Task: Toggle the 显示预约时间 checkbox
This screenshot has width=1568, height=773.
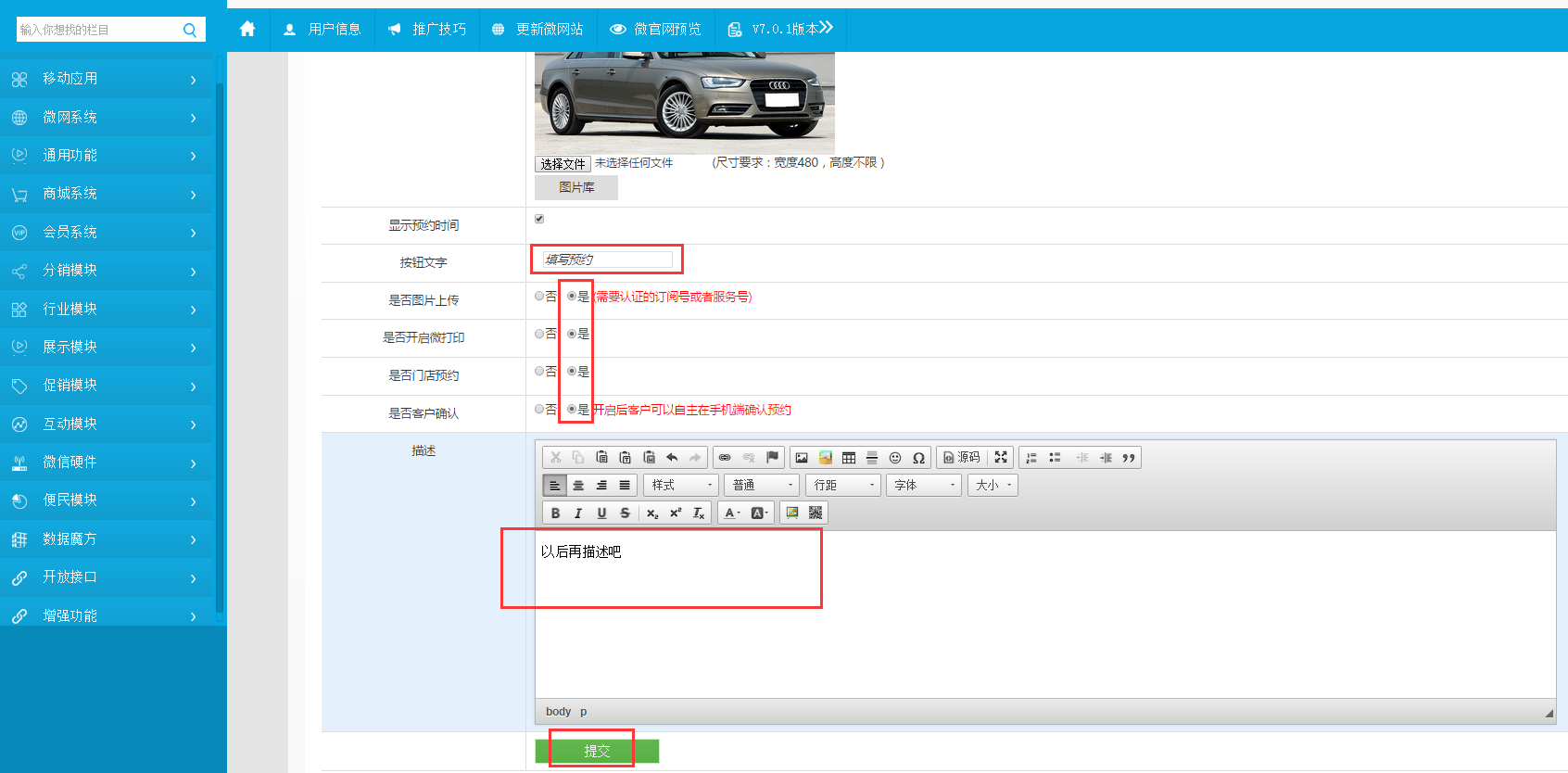Action: 539,219
